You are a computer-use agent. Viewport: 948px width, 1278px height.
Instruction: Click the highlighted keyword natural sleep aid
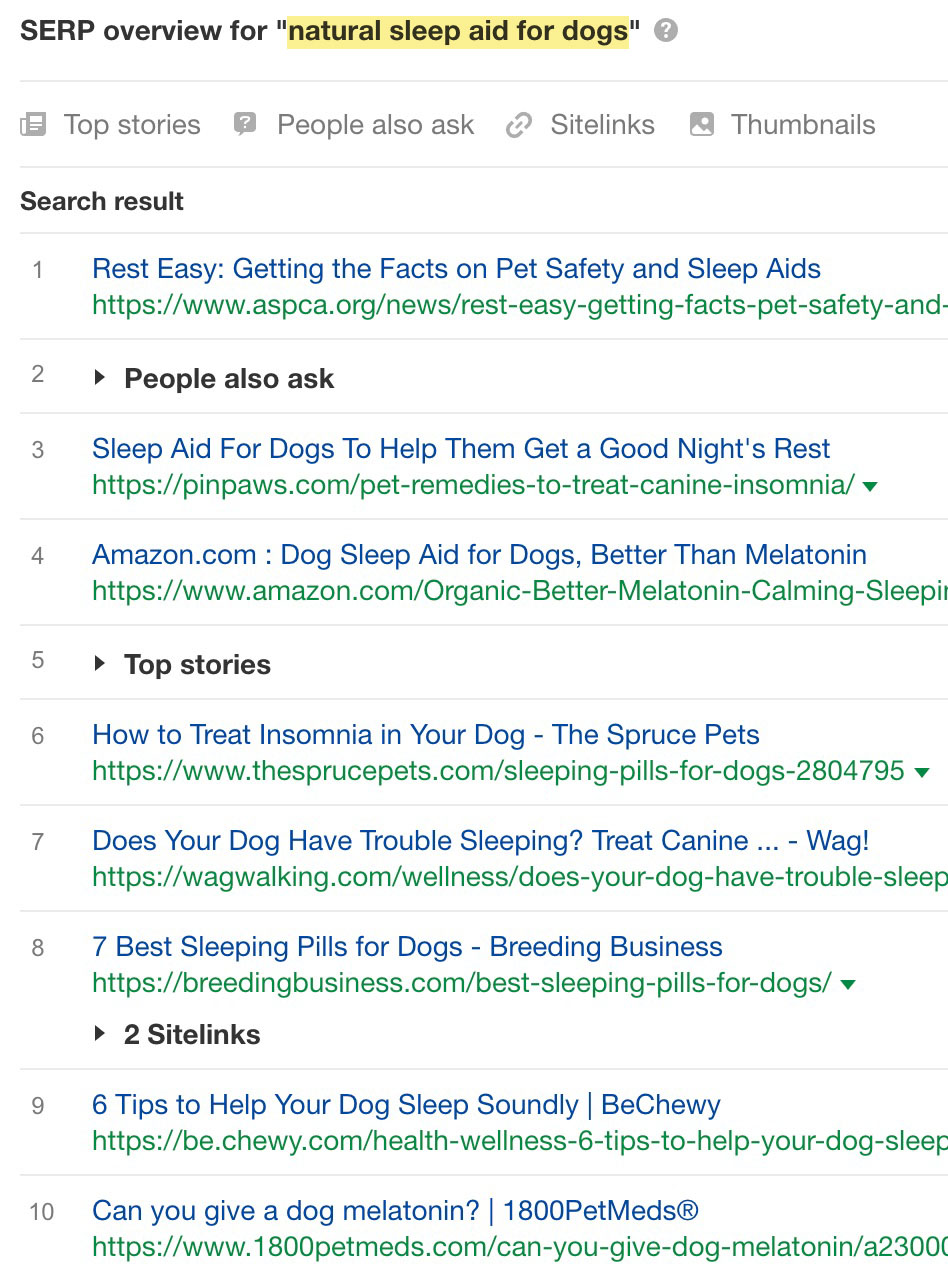click(x=458, y=32)
